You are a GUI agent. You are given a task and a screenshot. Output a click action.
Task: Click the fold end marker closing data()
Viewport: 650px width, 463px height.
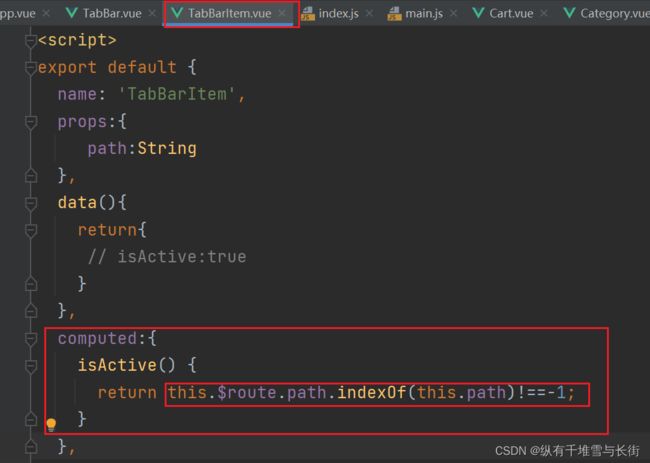point(31,310)
